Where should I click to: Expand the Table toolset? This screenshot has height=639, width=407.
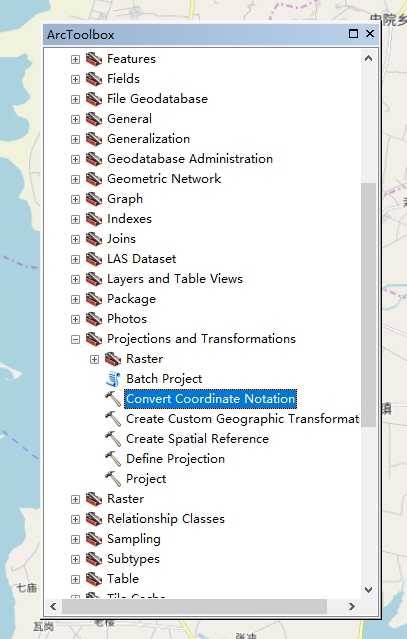tap(75, 579)
